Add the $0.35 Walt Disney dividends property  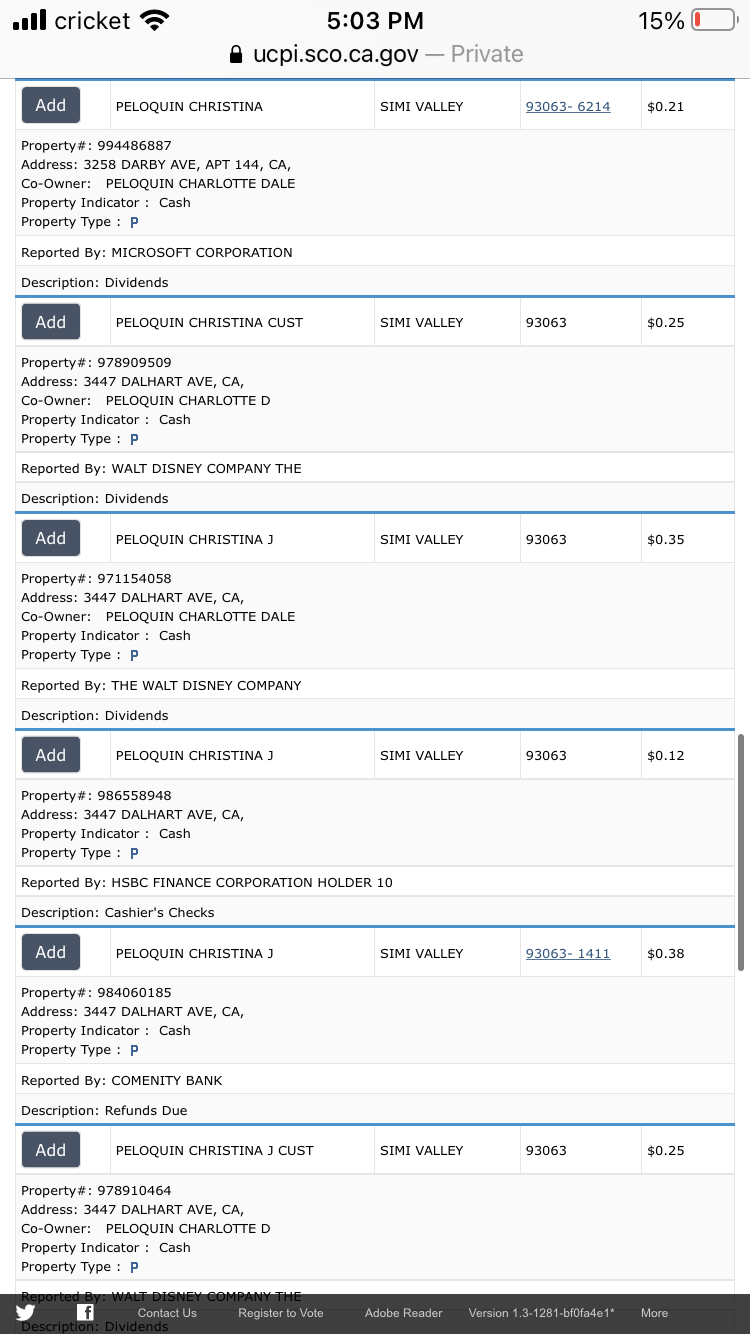(51, 538)
